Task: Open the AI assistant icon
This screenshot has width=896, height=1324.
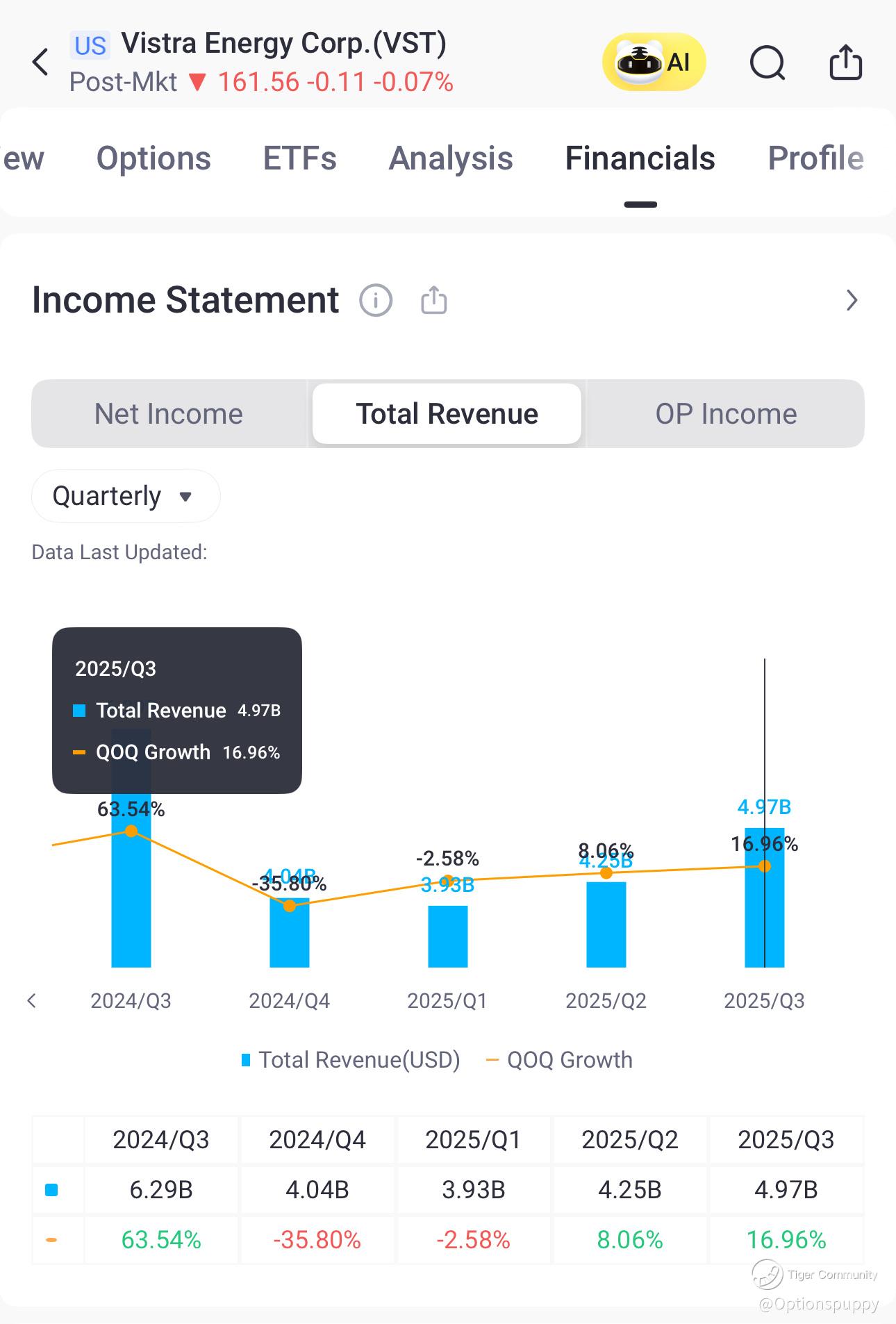Action: pyautogui.click(x=654, y=63)
